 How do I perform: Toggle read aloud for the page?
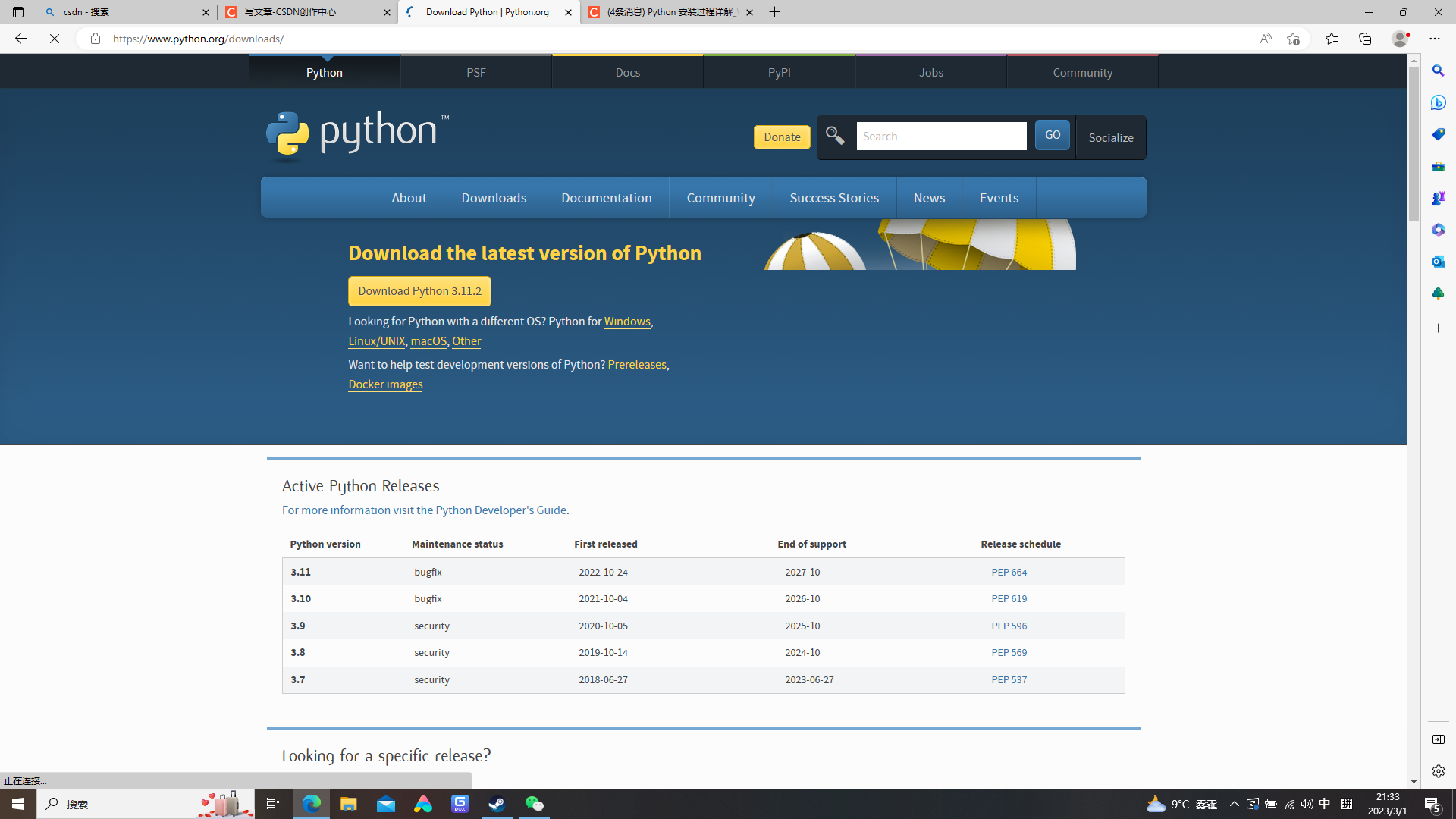[1265, 38]
